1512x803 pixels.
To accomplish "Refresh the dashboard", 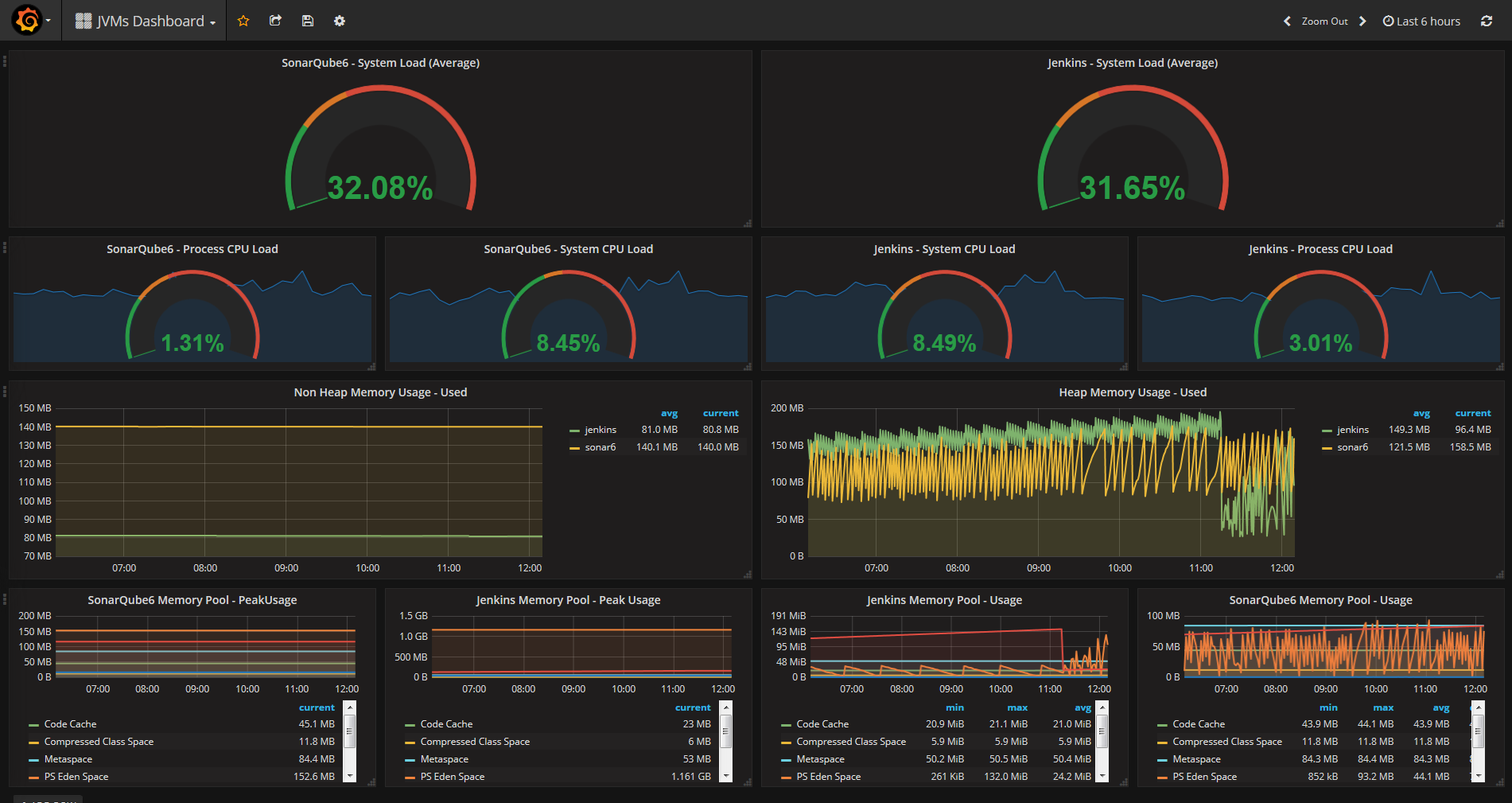I will (1487, 21).
